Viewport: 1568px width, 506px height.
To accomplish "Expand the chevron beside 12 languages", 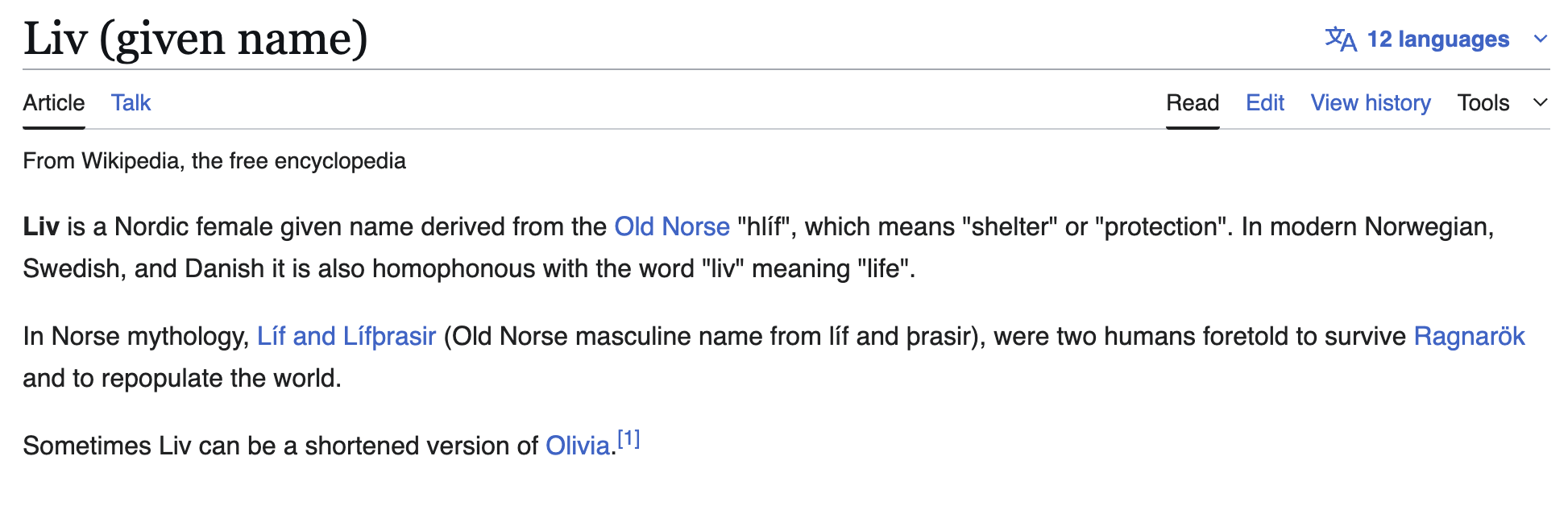I will click(x=1541, y=39).
